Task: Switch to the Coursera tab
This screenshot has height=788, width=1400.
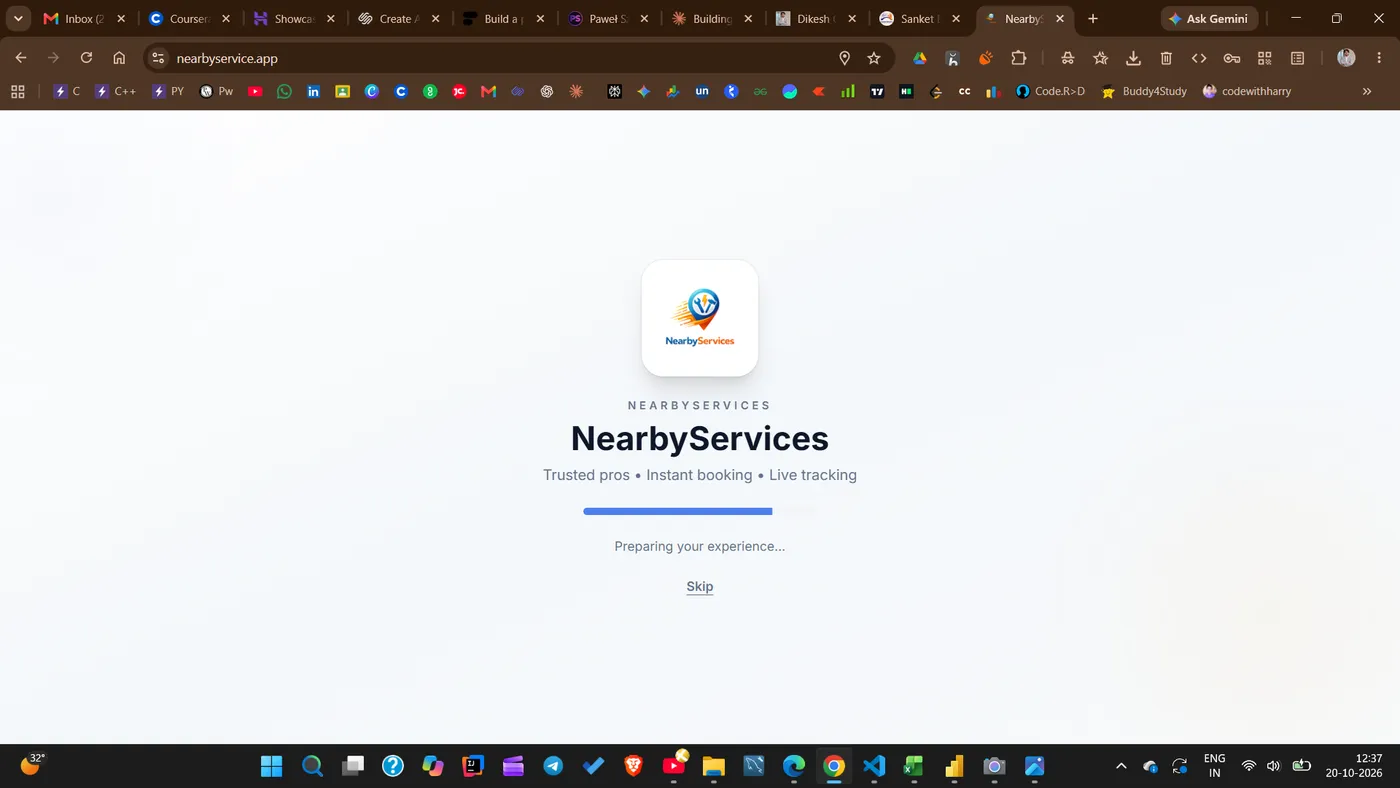Action: tap(188, 18)
